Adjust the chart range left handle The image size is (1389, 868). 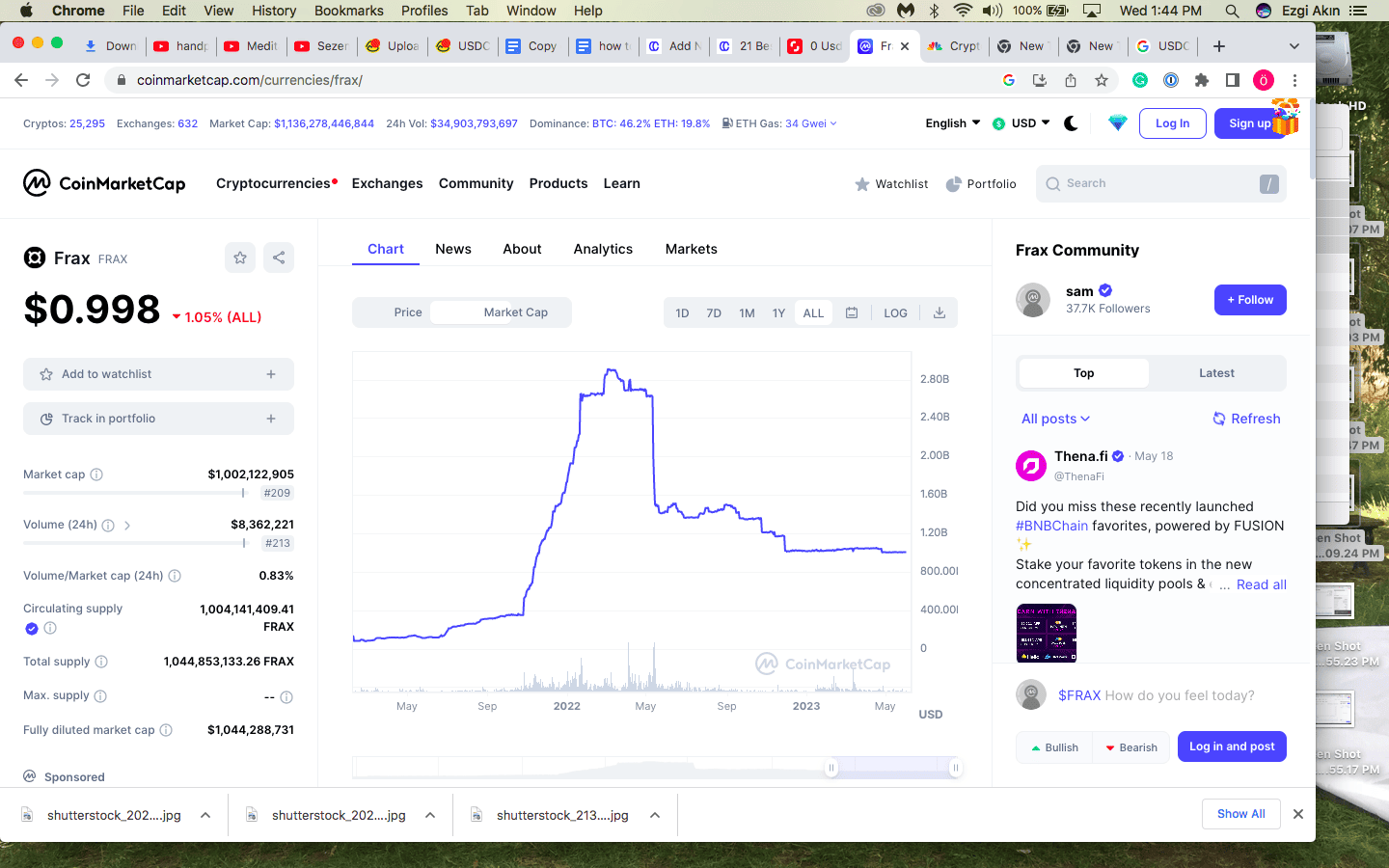click(831, 768)
